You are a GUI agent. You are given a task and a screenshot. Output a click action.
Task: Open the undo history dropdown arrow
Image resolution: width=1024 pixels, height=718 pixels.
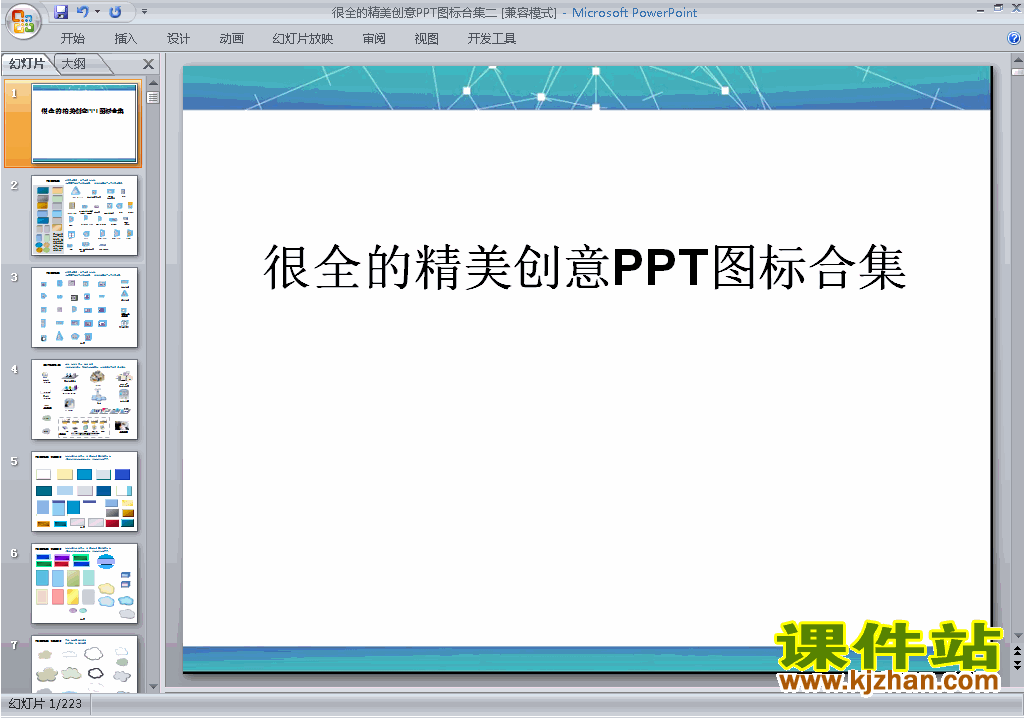pyautogui.click(x=97, y=12)
